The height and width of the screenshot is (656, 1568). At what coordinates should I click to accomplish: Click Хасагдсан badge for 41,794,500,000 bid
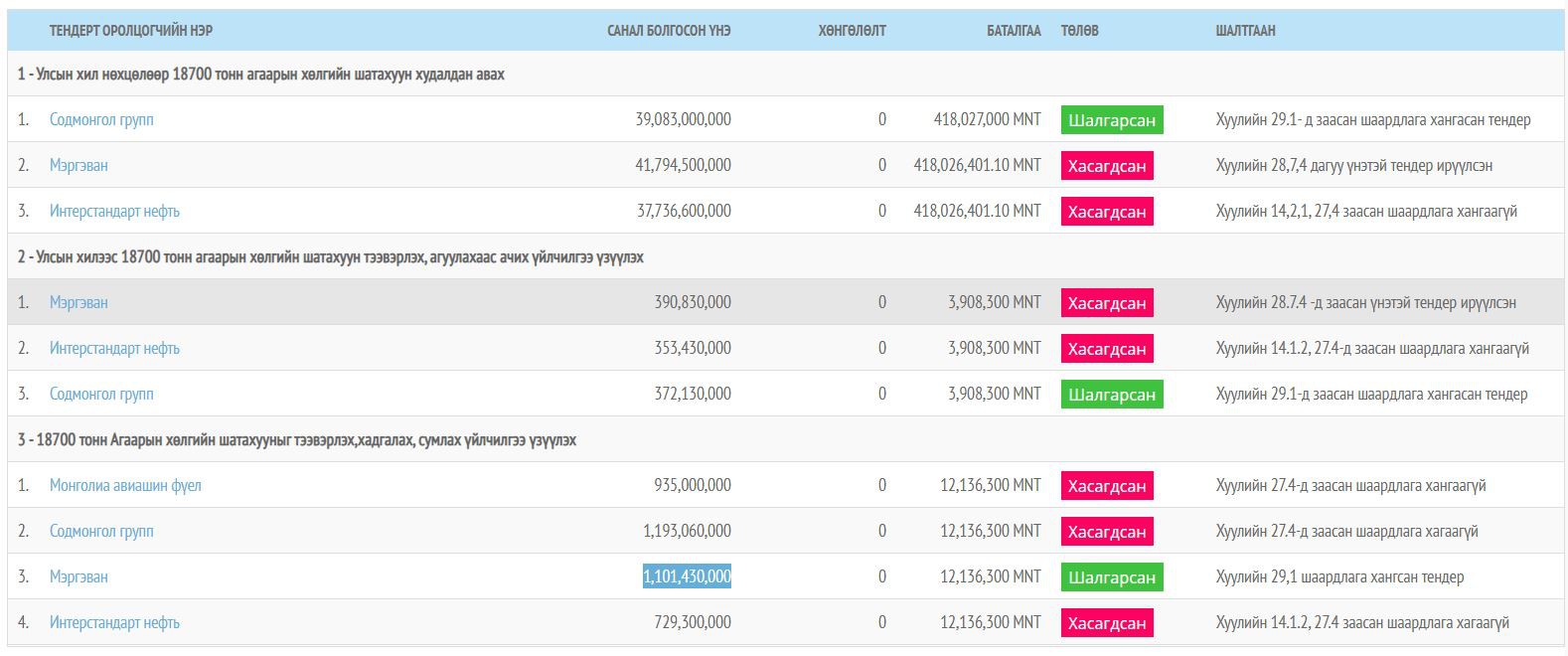pos(1106,166)
